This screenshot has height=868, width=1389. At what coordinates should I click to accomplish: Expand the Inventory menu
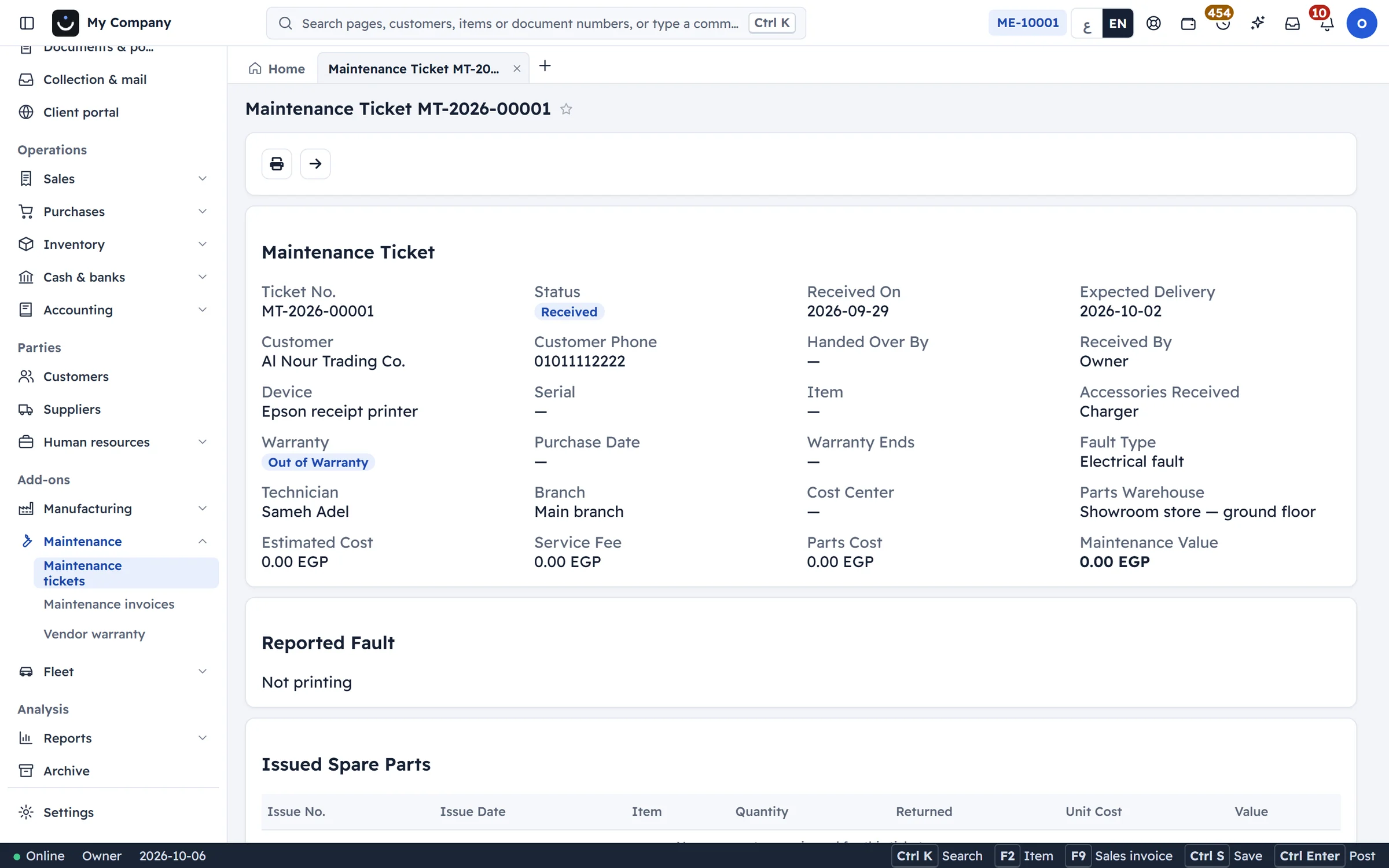(x=113, y=244)
